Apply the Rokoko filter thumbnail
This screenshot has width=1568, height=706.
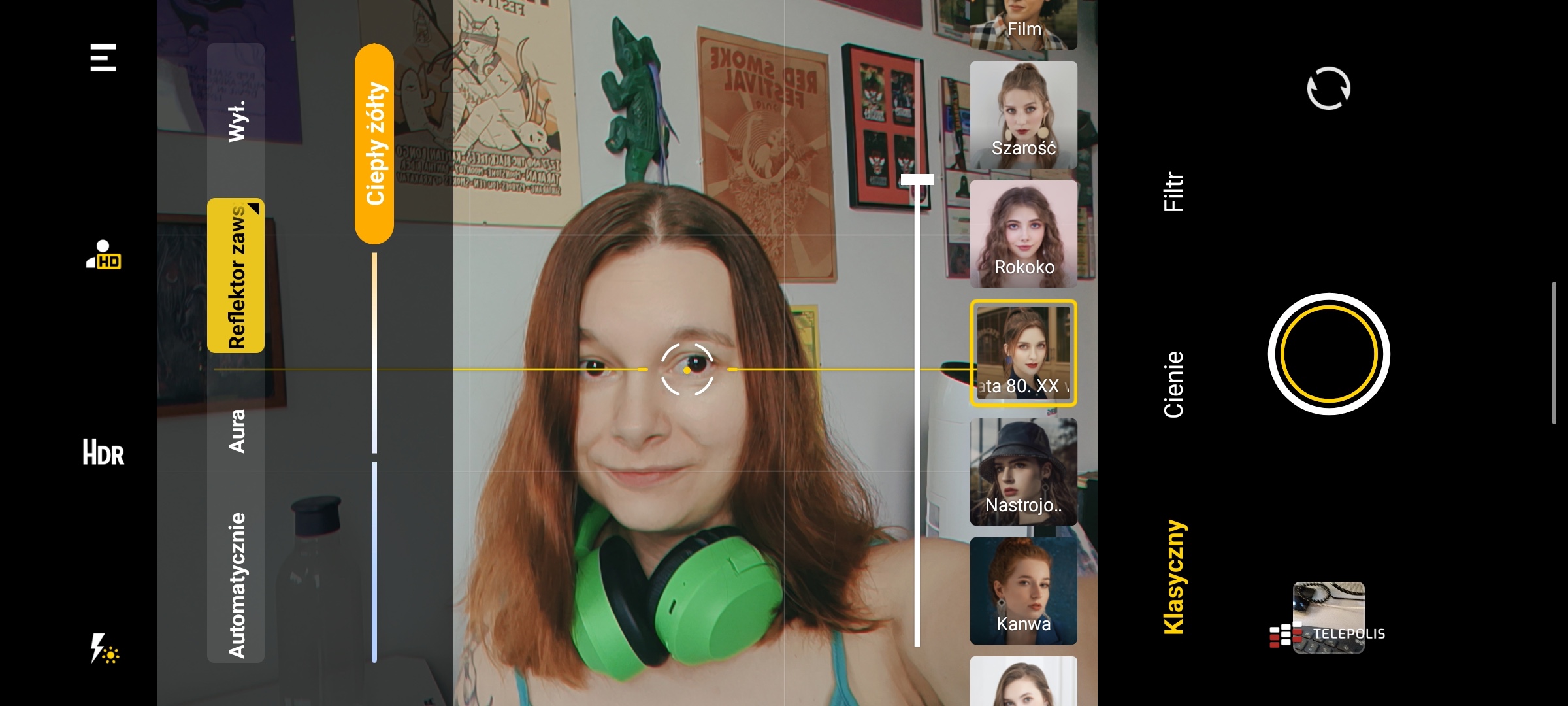pos(1023,234)
